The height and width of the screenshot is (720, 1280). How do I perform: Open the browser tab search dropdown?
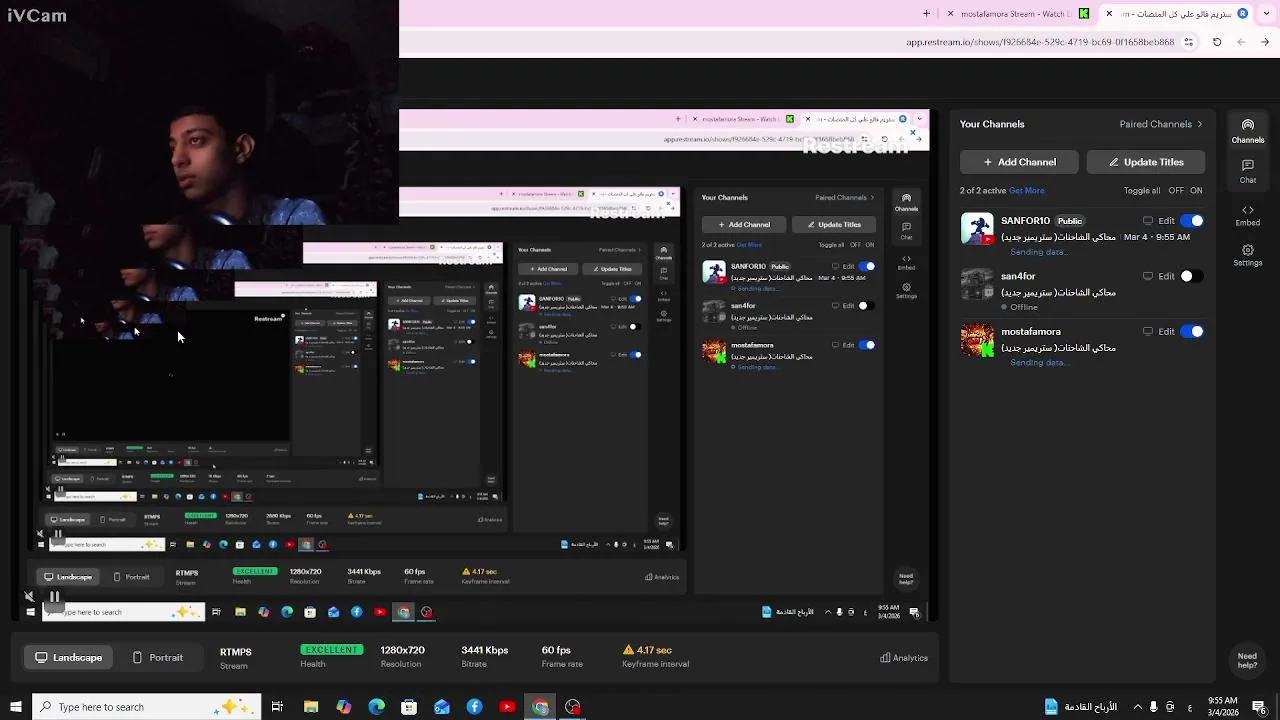point(1265,14)
